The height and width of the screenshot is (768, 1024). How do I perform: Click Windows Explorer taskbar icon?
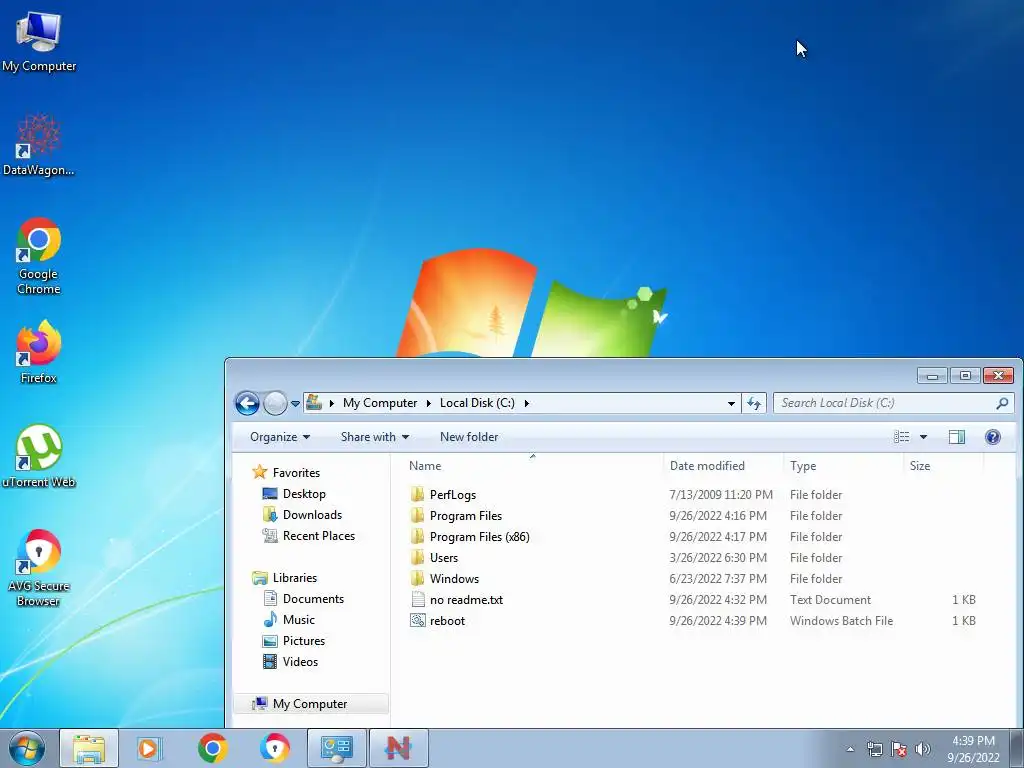89,748
